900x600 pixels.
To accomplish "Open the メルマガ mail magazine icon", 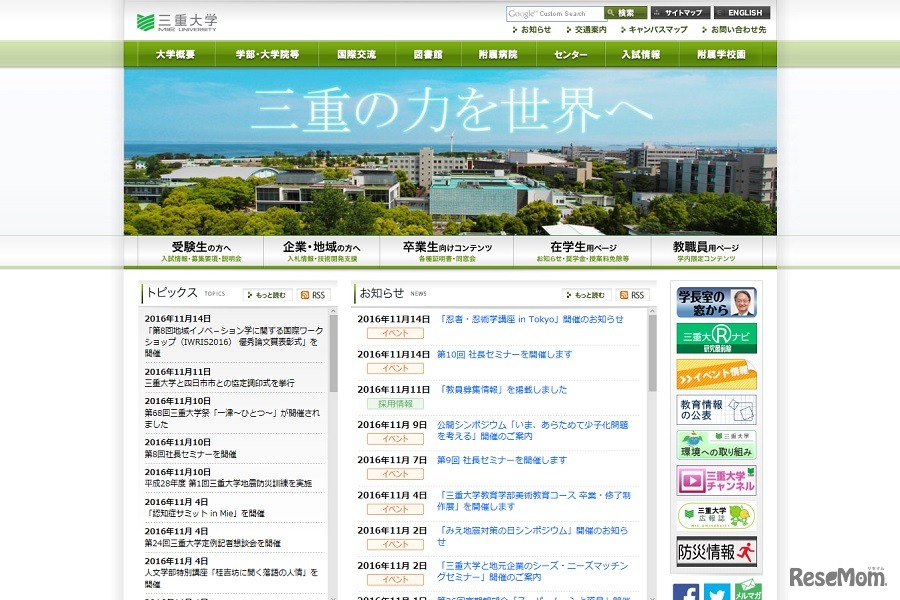I will [x=748, y=590].
